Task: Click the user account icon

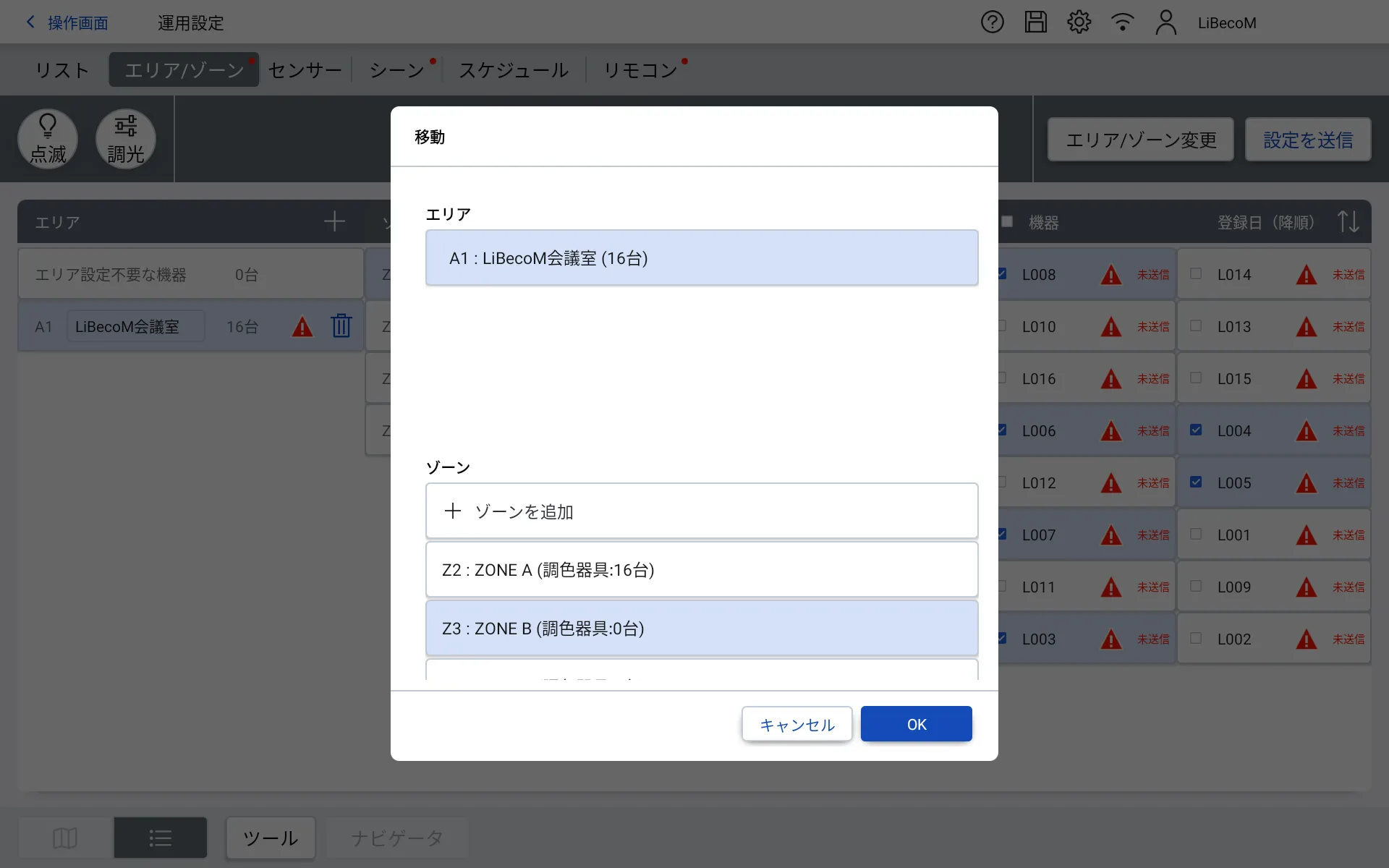Action: (1165, 22)
